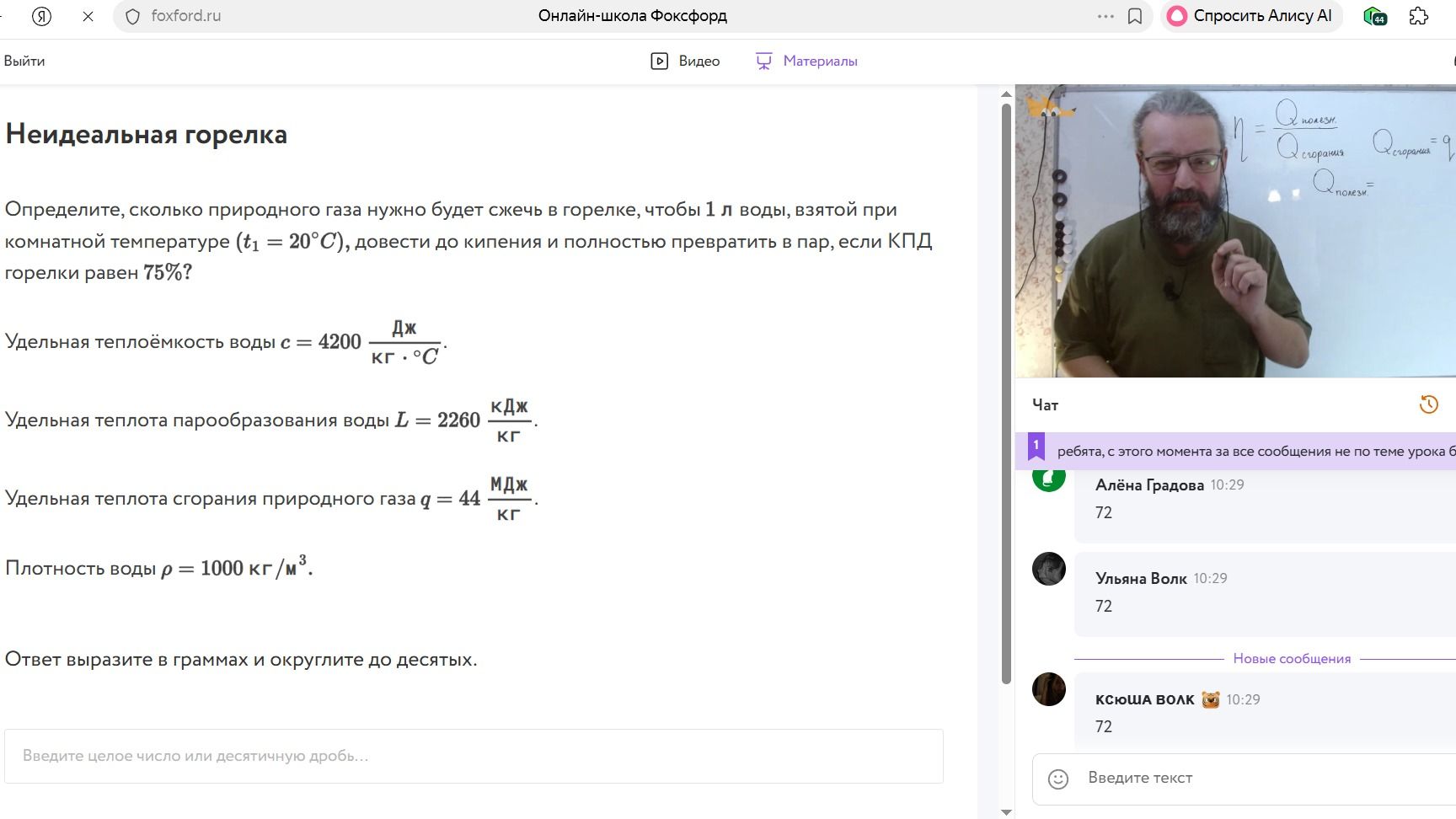
Task: Click the task pane vertical scrollbar thumb
Action: [x=1006, y=393]
